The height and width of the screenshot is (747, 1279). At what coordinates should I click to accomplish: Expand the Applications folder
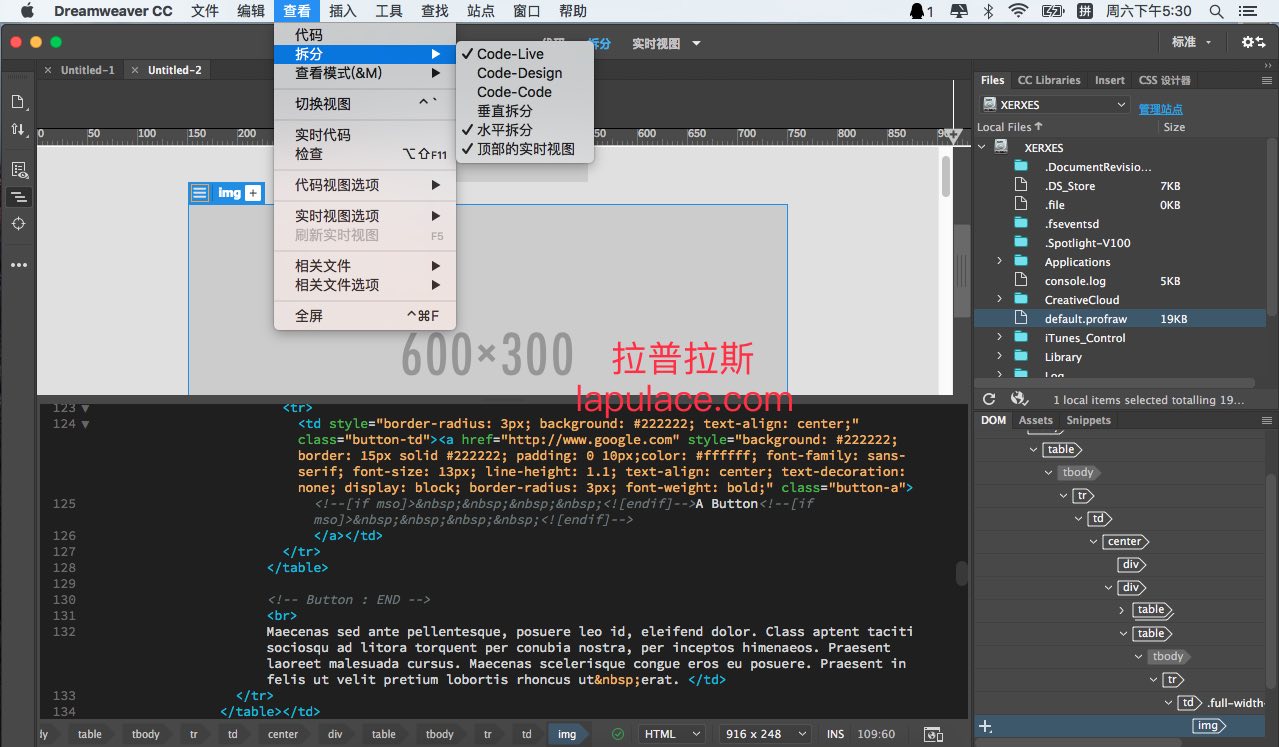999,262
